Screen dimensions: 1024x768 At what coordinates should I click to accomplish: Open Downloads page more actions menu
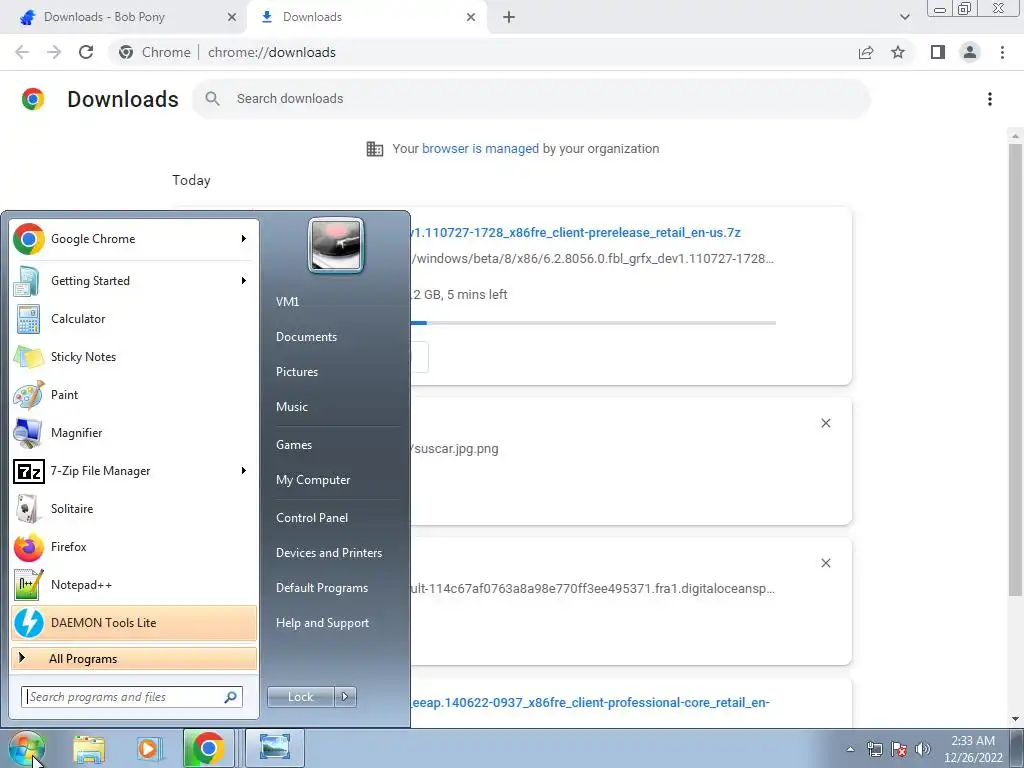point(990,99)
